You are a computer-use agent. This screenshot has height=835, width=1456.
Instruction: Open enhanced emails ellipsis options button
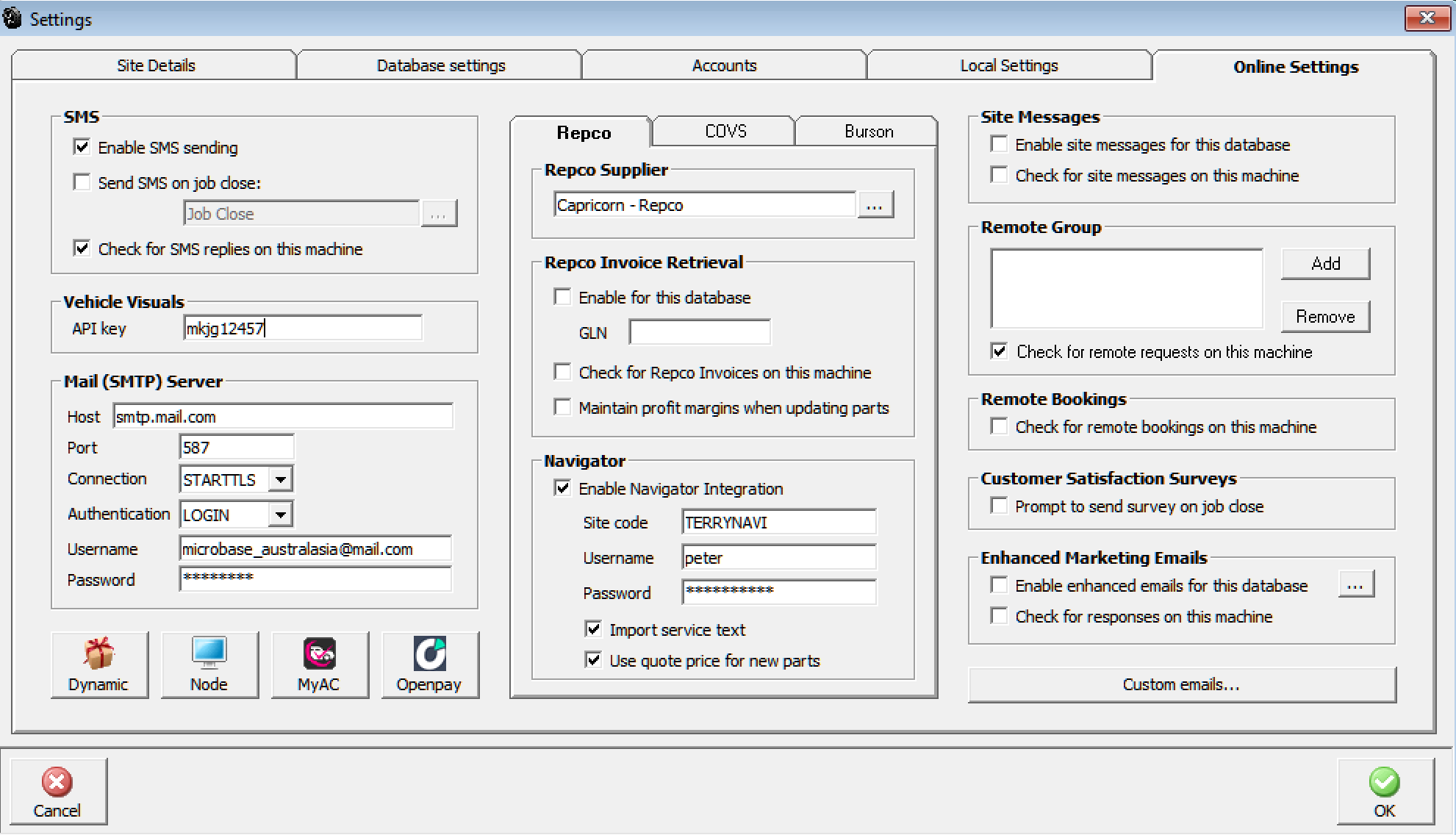1355,585
